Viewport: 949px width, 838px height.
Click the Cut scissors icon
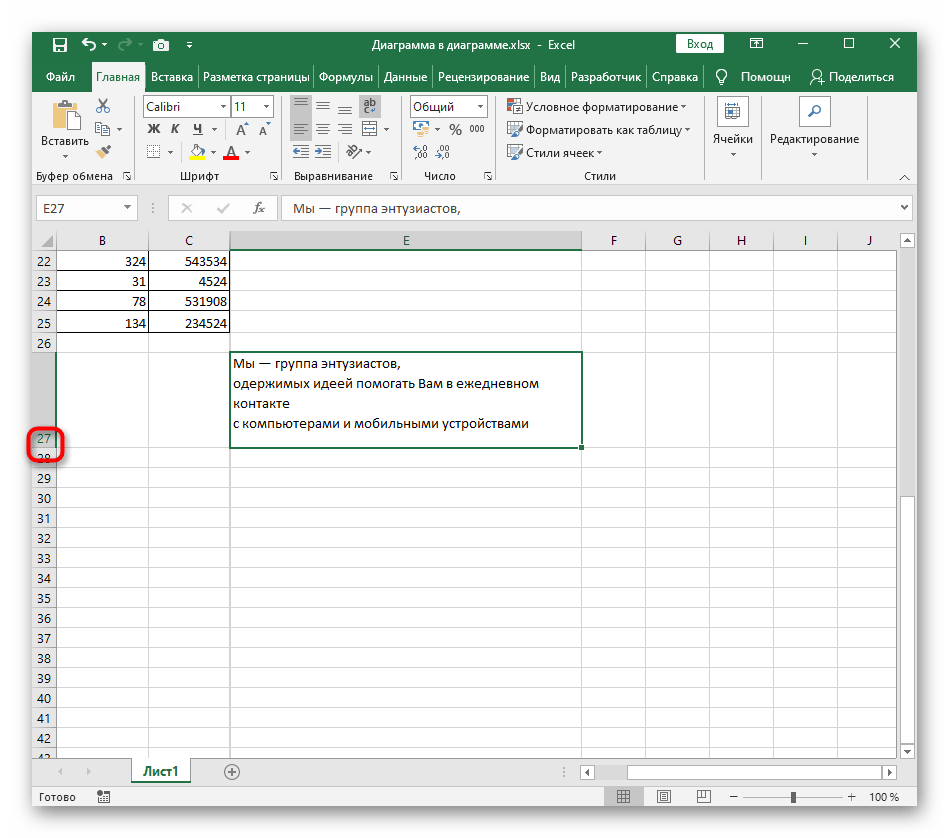pos(102,107)
